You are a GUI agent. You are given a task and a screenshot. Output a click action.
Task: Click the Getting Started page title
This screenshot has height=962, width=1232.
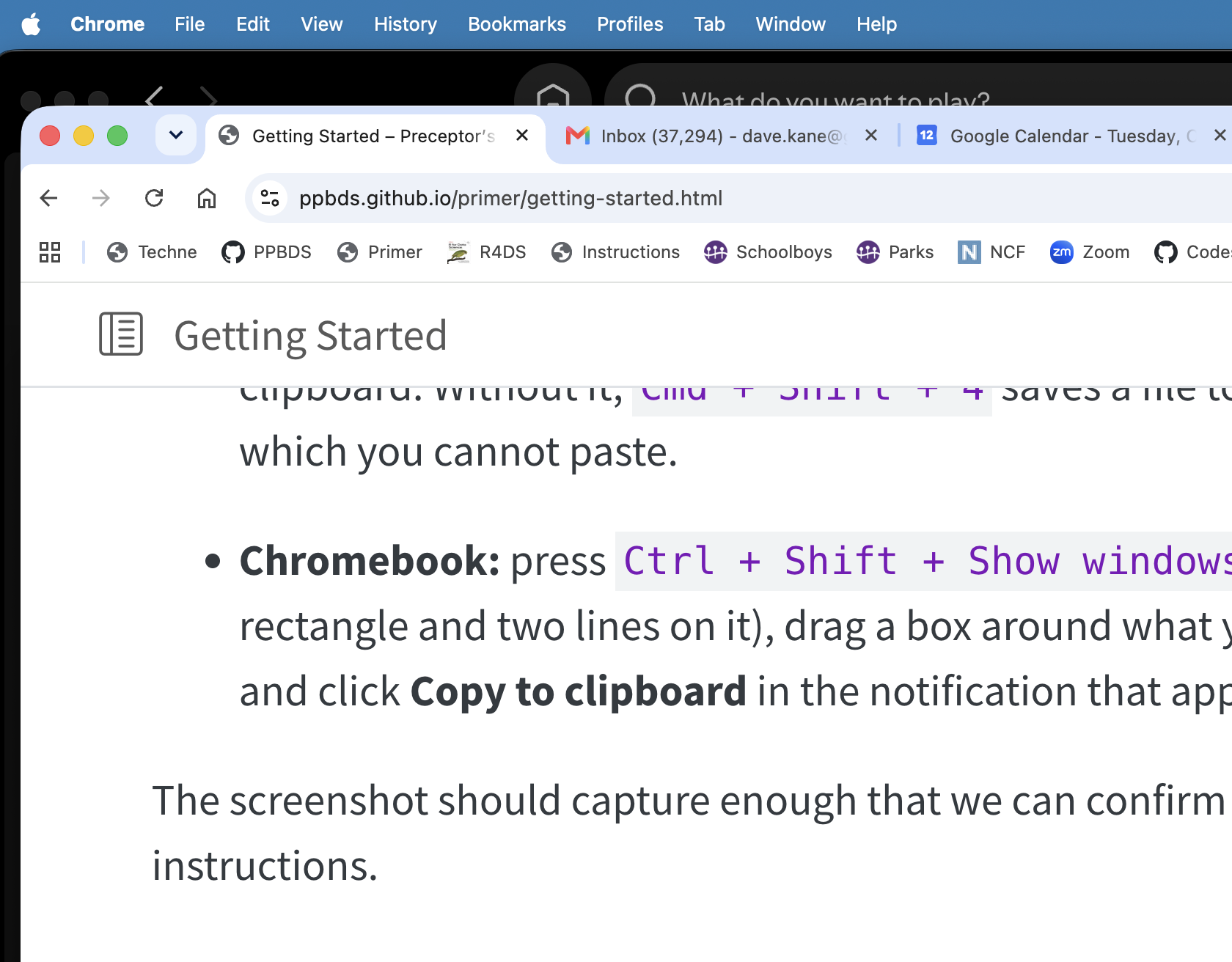[310, 337]
